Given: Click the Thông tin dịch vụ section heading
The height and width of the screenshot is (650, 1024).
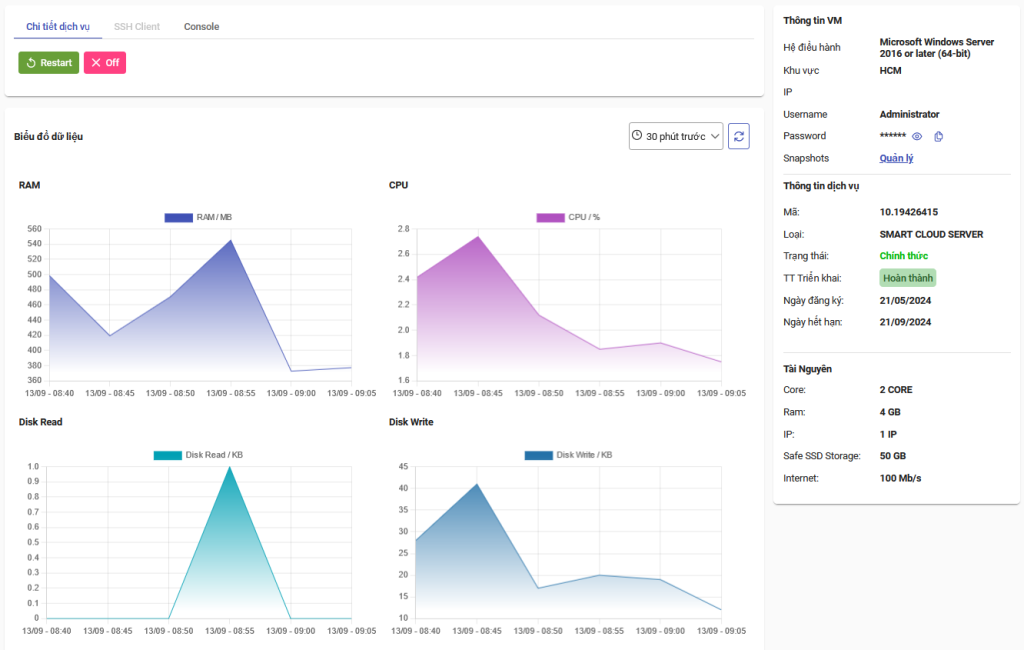Looking at the screenshot, I should tap(821, 186).
